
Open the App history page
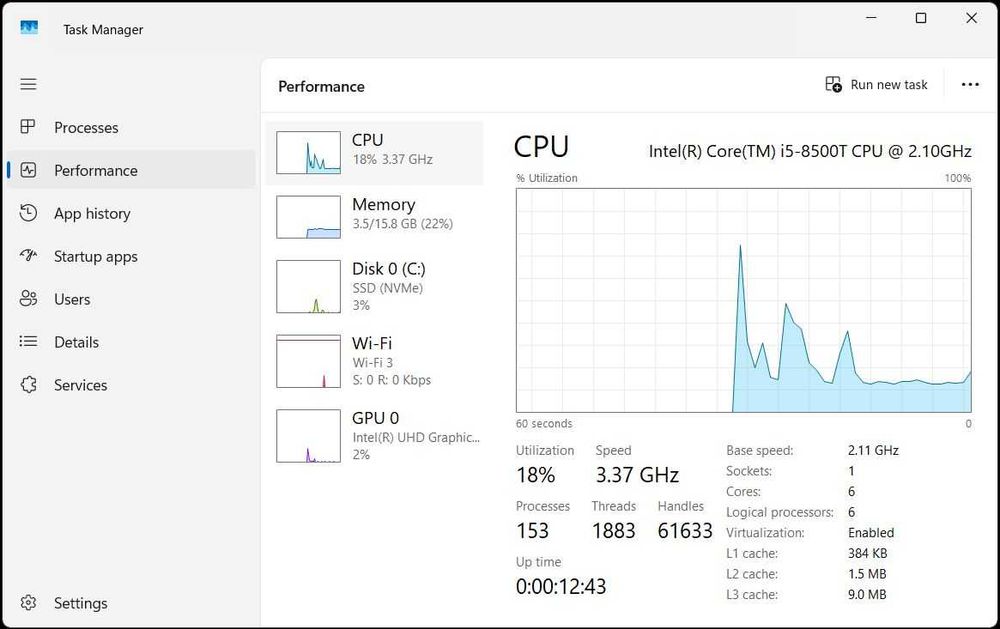(x=92, y=213)
